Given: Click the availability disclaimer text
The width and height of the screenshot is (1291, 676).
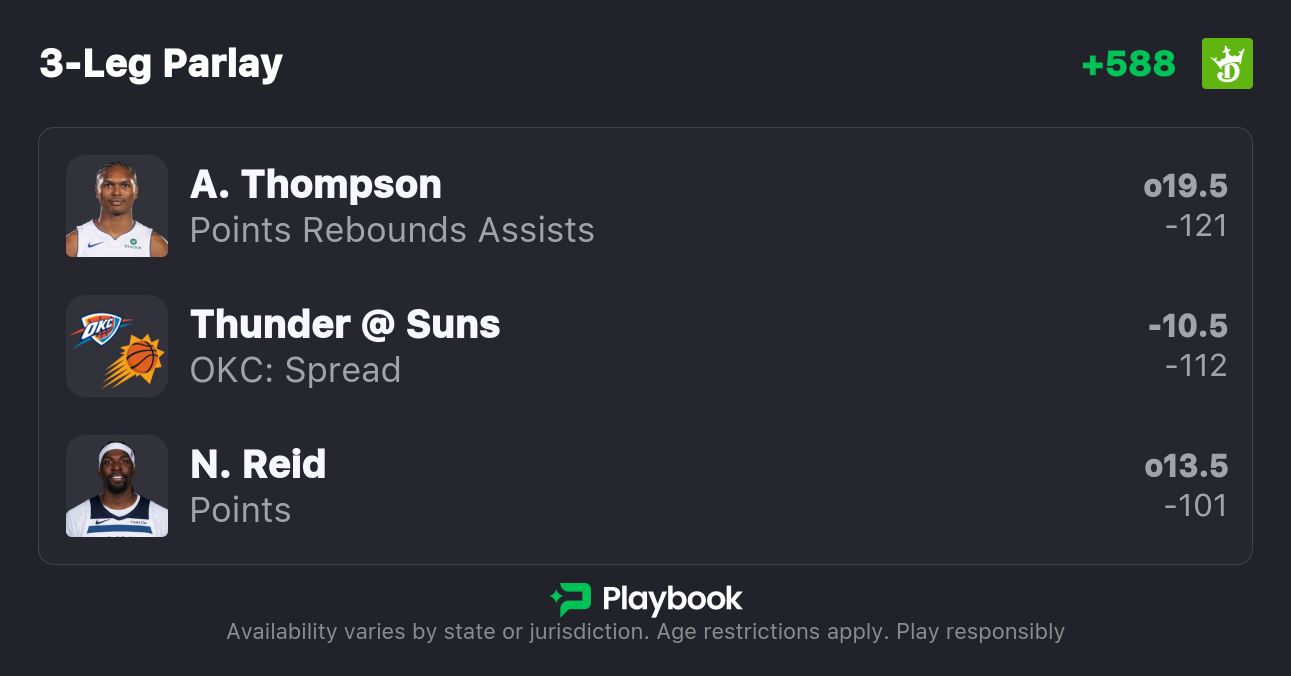Looking at the screenshot, I should [645, 632].
